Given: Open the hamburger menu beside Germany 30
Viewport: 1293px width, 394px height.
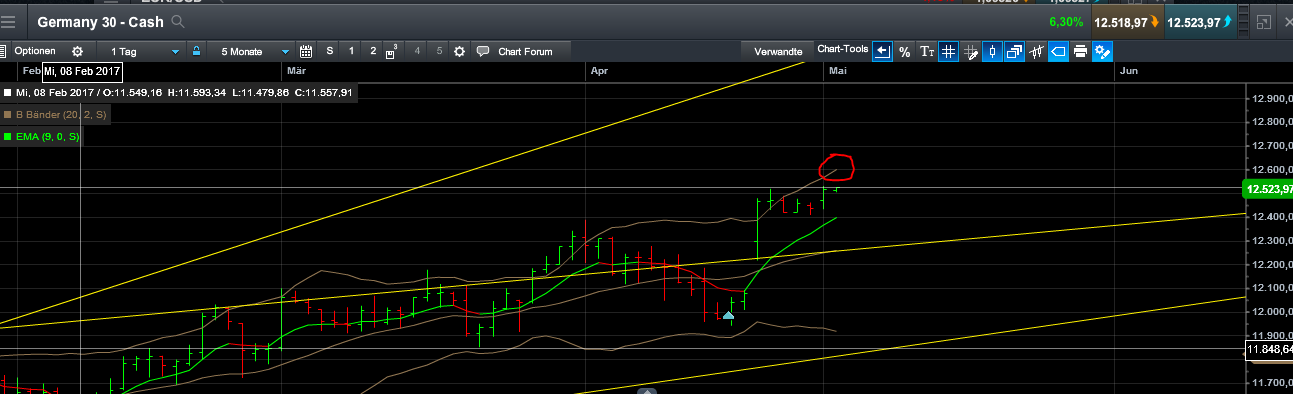Looking at the screenshot, I should (x=8, y=21).
